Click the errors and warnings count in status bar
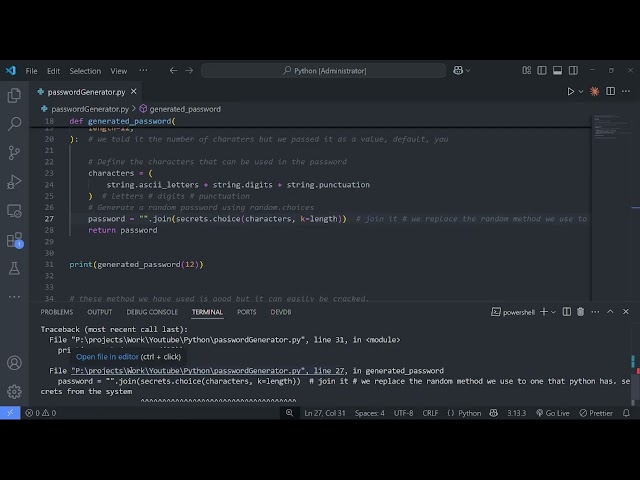 point(41,413)
